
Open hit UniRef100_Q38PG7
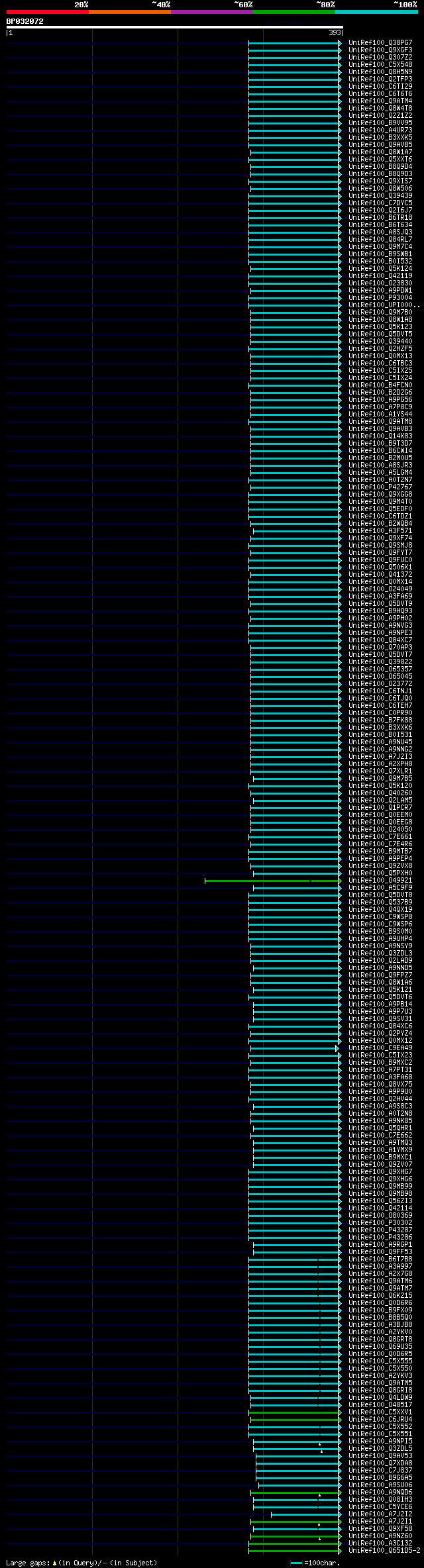pyautogui.click(x=380, y=42)
